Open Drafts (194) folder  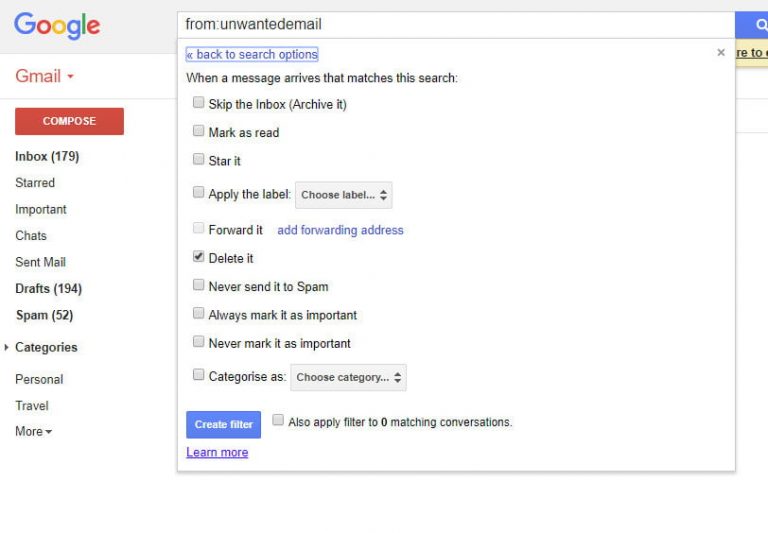pyautogui.click(x=48, y=289)
